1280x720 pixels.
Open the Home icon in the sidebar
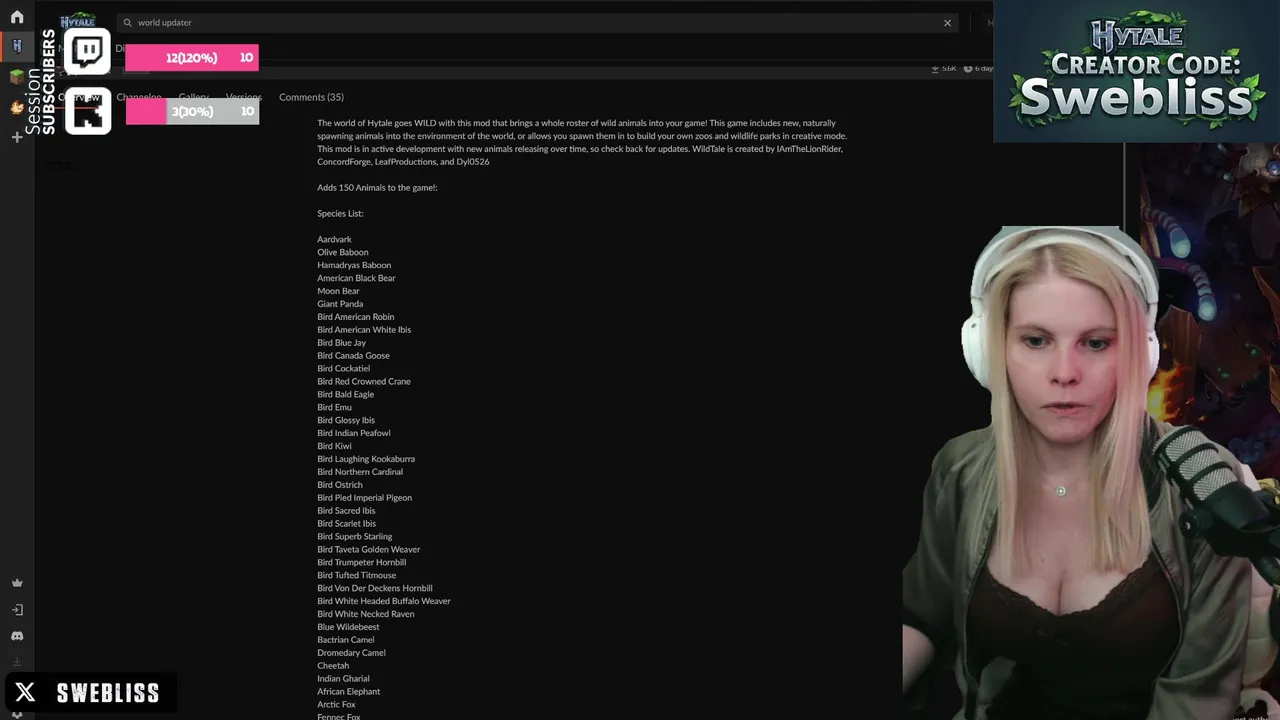tap(17, 17)
